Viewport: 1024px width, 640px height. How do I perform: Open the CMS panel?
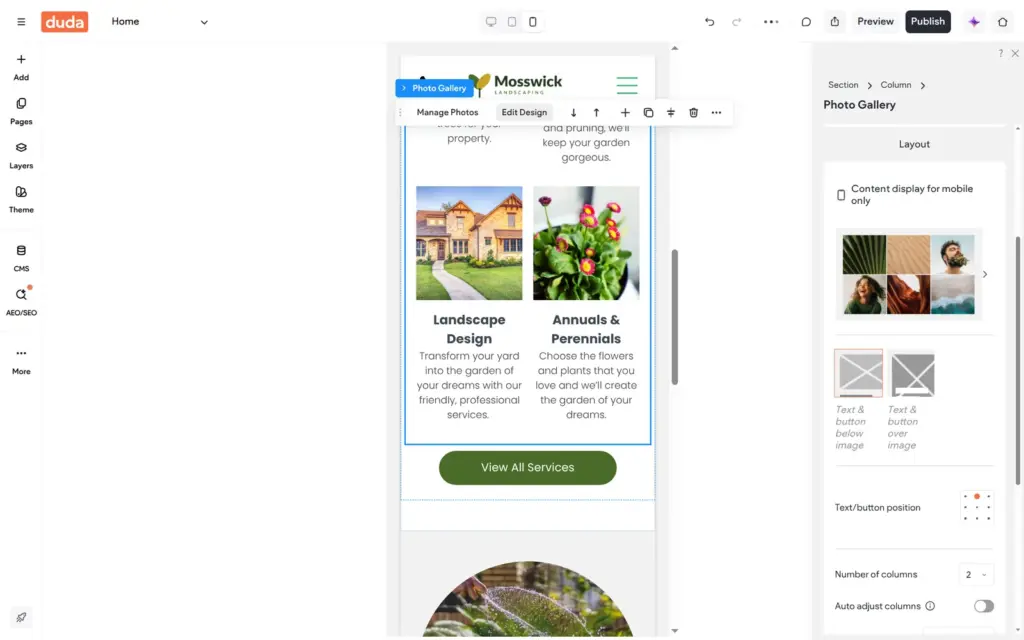tap(21, 259)
